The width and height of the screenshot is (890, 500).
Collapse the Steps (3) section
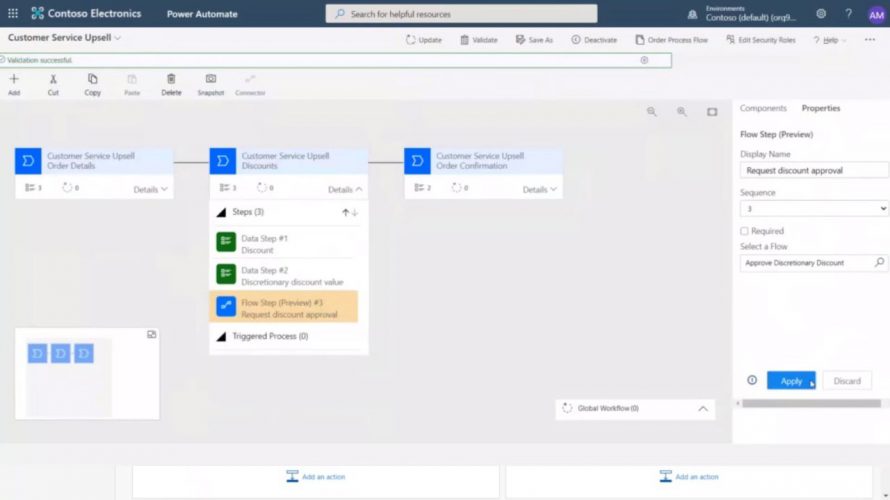pos(221,212)
